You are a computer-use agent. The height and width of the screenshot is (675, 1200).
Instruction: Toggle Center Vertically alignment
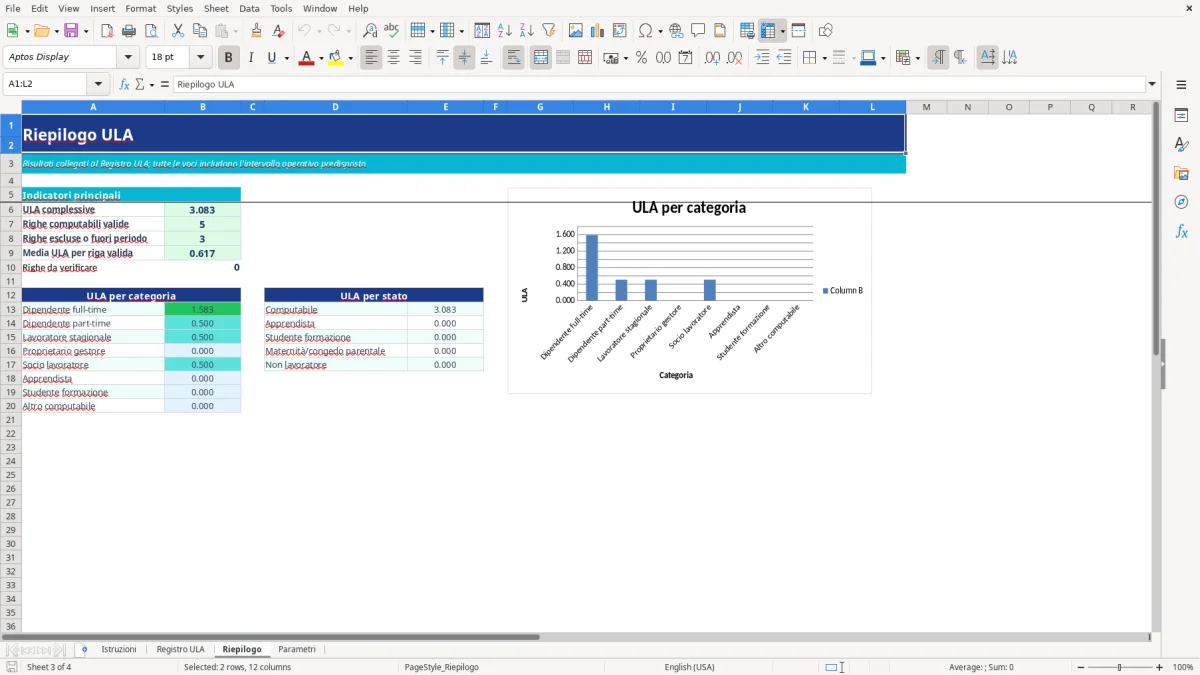[464, 57]
